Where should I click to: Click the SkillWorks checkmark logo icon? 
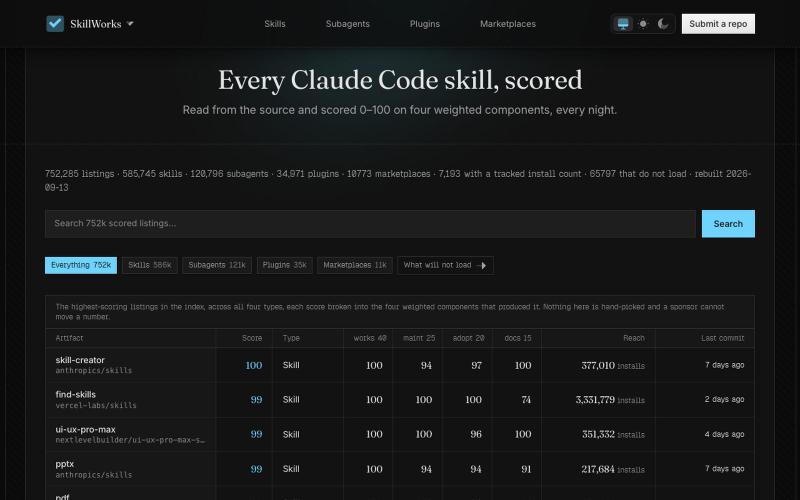coord(55,23)
